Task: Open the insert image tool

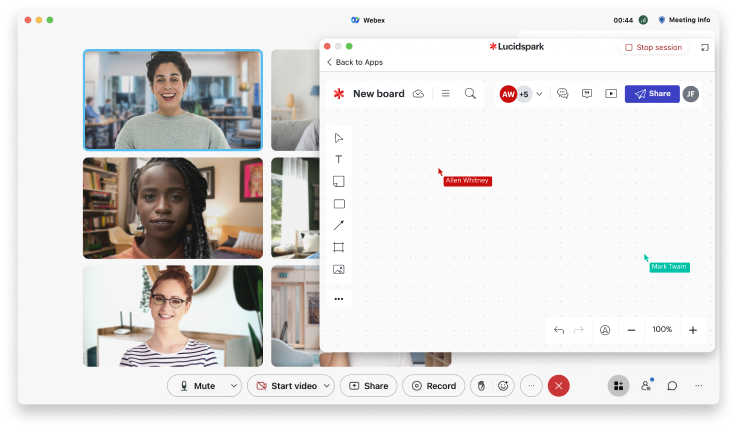Action: pyautogui.click(x=338, y=269)
